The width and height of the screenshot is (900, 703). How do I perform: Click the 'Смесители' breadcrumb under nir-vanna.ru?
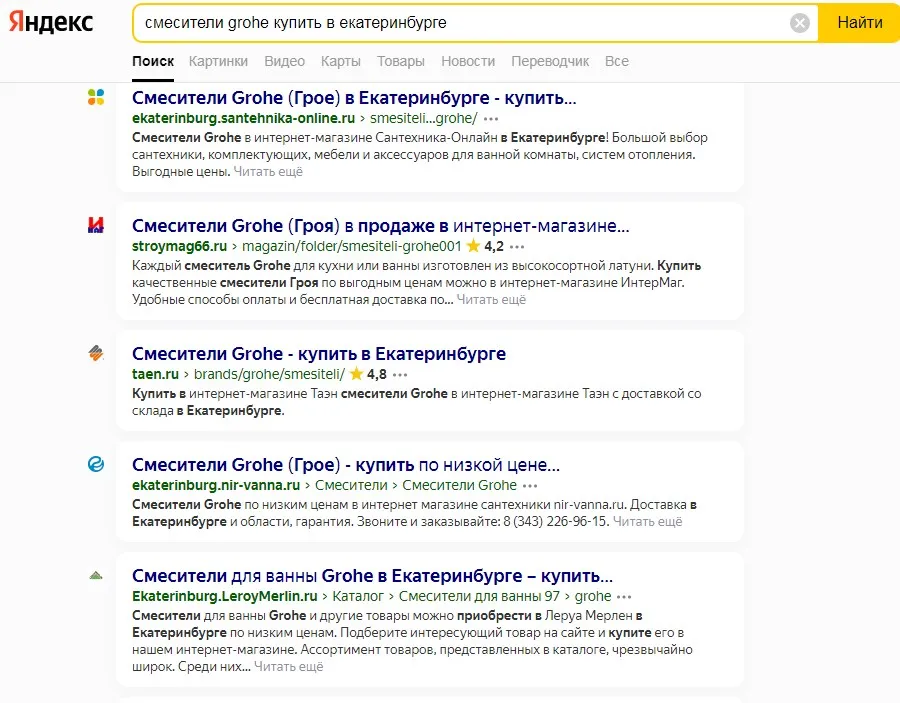point(351,485)
